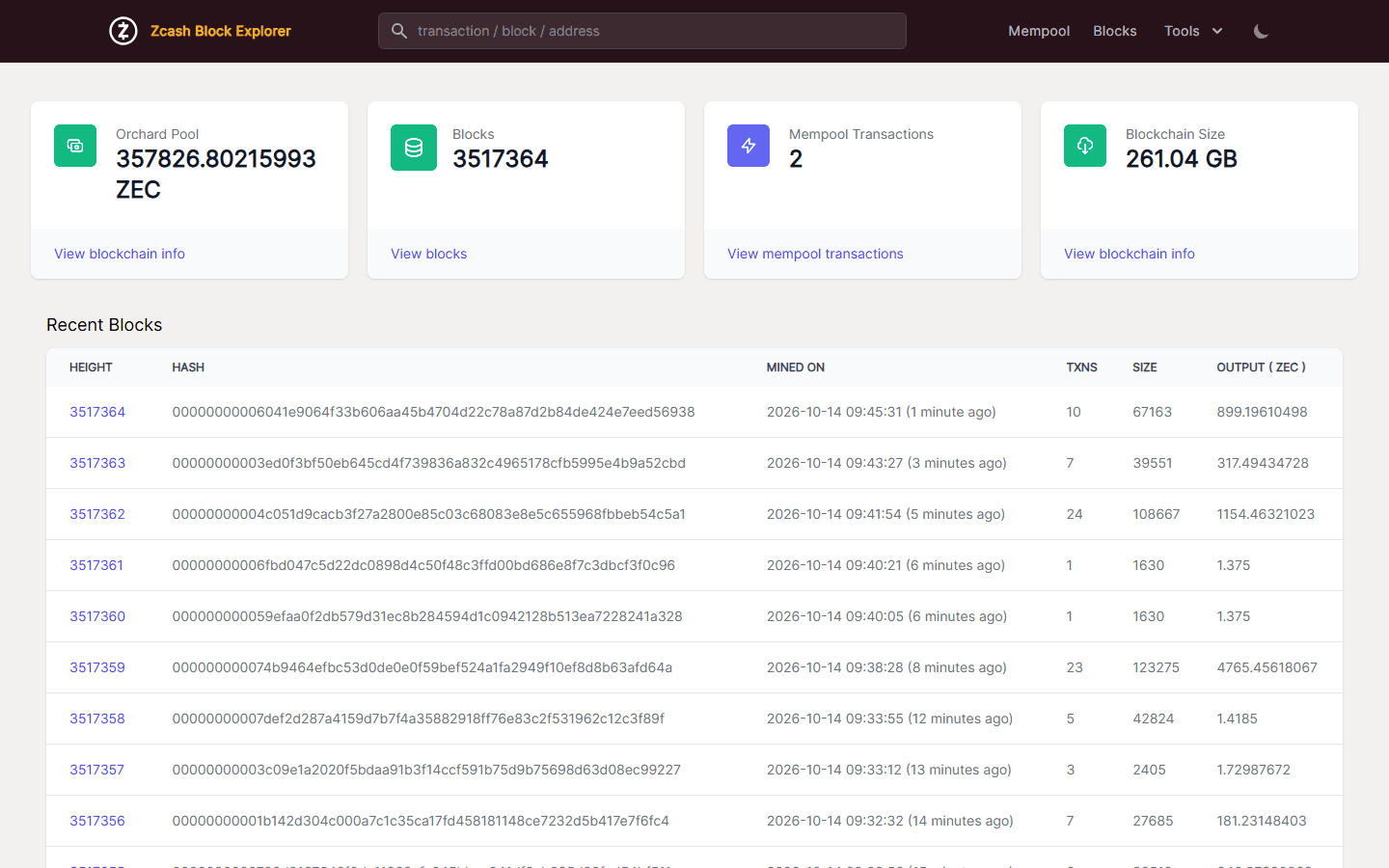The width and height of the screenshot is (1389, 868).
Task: Click mined time 2026-10-14 09:45:31
Action: click(882, 412)
